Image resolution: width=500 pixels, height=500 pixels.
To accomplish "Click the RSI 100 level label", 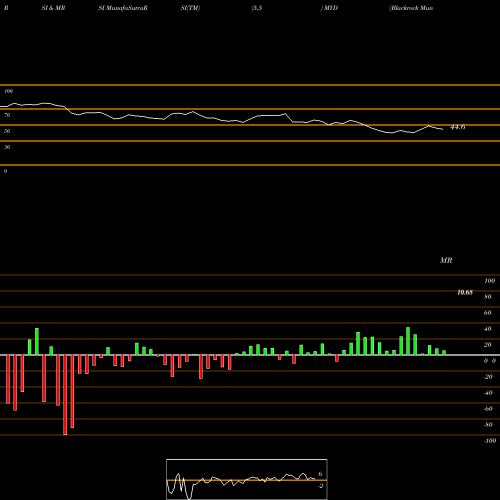I will click(x=8, y=91).
